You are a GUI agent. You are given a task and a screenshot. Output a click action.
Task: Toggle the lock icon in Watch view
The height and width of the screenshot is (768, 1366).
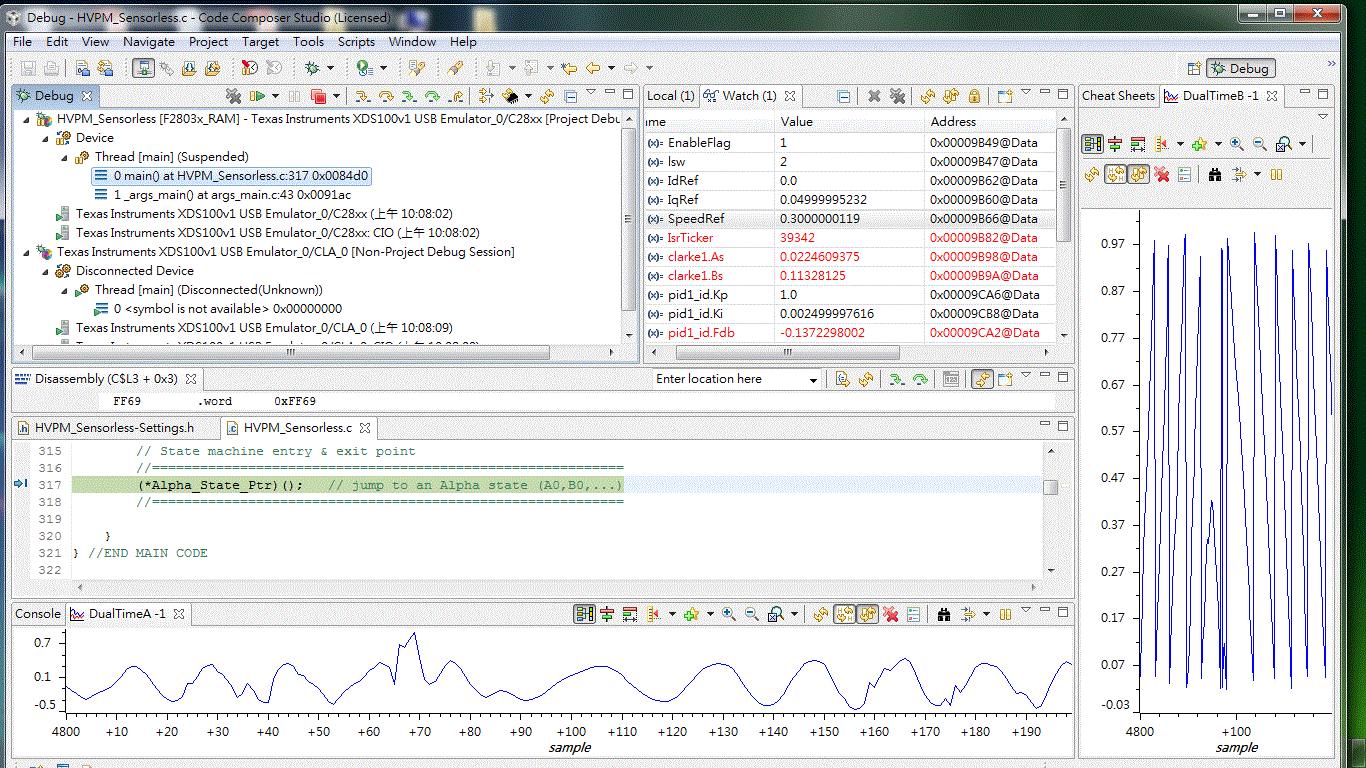(x=974, y=96)
